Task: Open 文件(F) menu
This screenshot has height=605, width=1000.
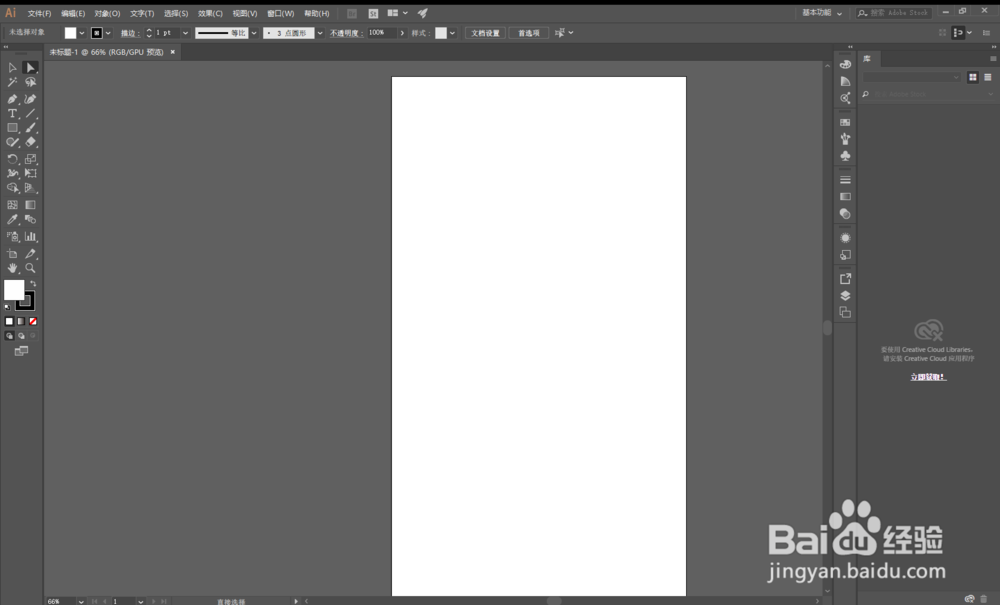Action: (40, 13)
